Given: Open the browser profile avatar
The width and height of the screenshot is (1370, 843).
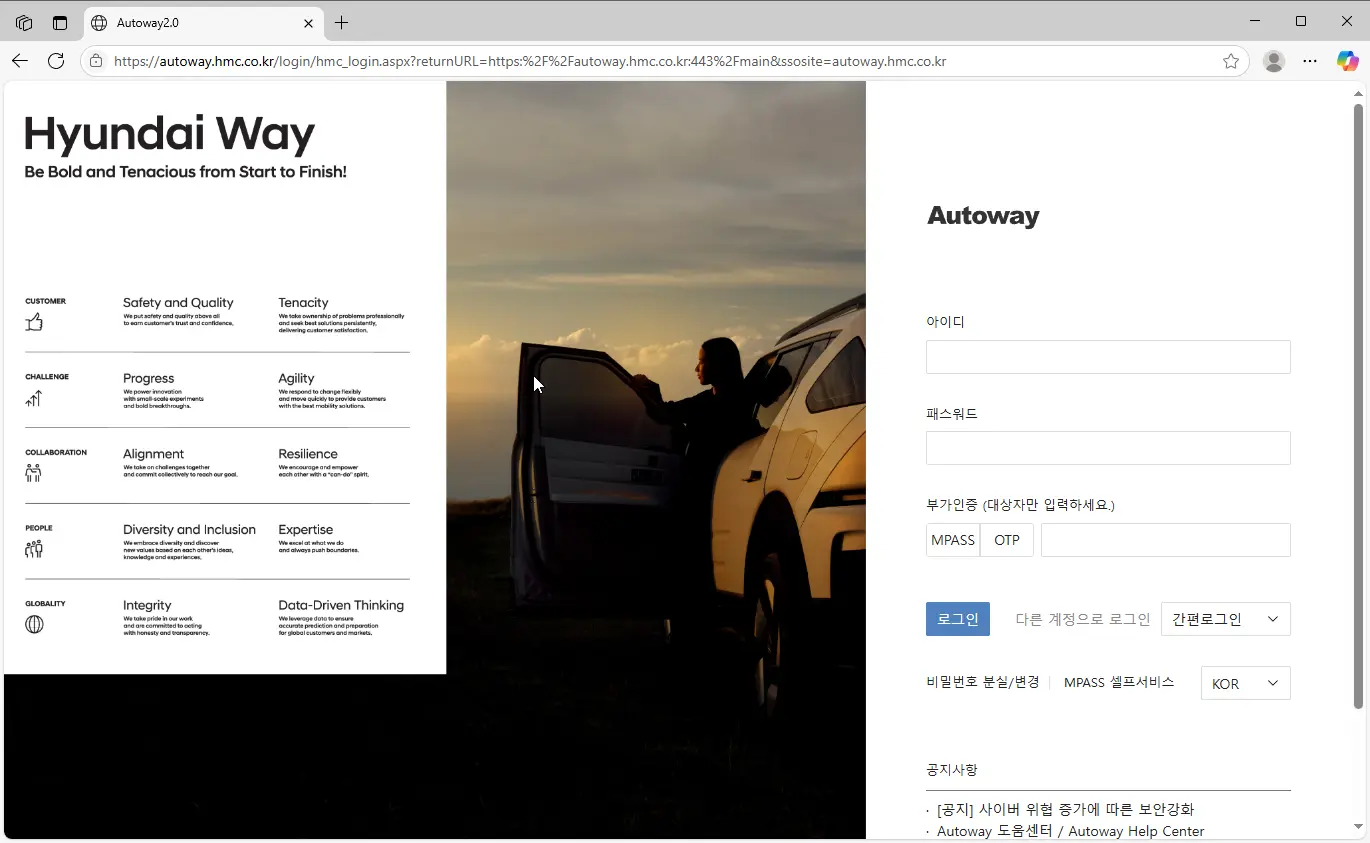Looking at the screenshot, I should point(1274,61).
